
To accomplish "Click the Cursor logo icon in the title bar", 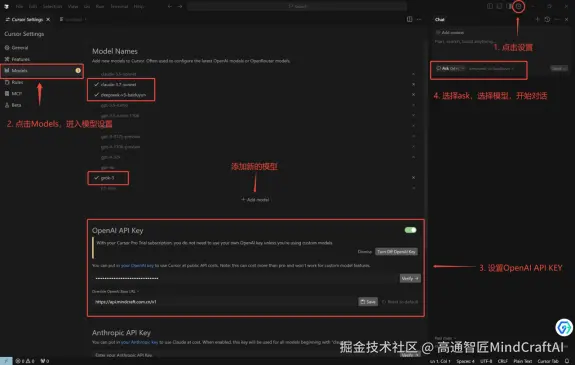I will coord(6,6).
